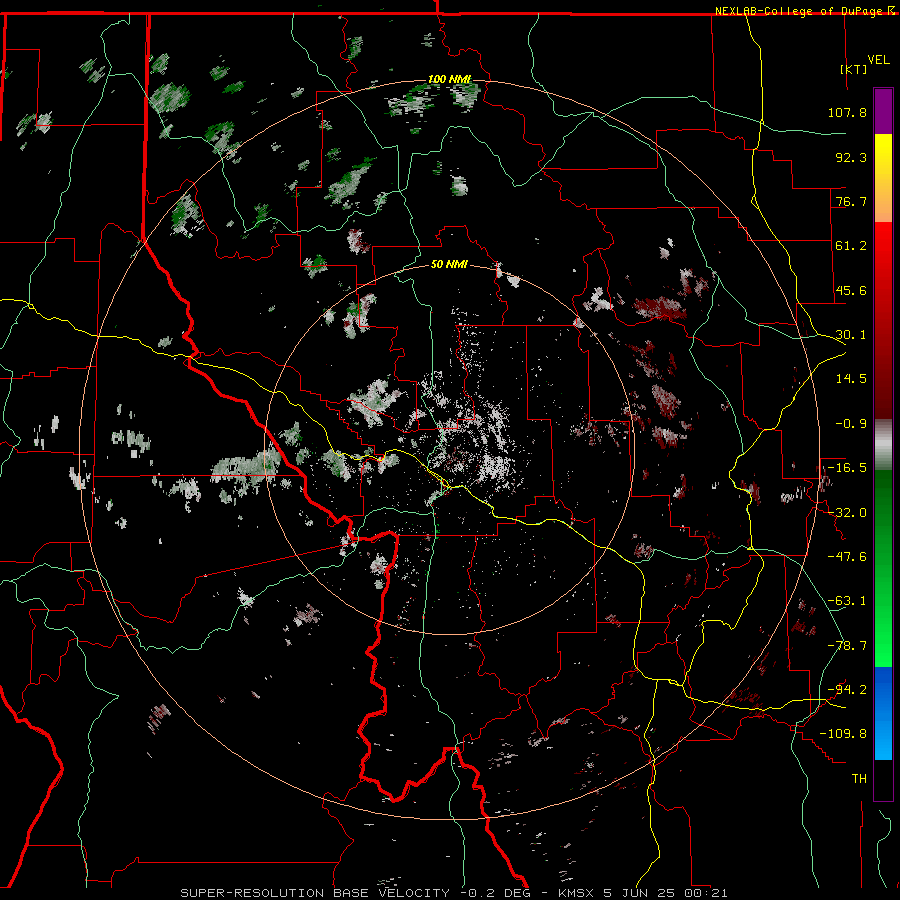The image size is (900, 900).
Task: Click the 14.5 velocity scale label
Action: [x=851, y=379]
